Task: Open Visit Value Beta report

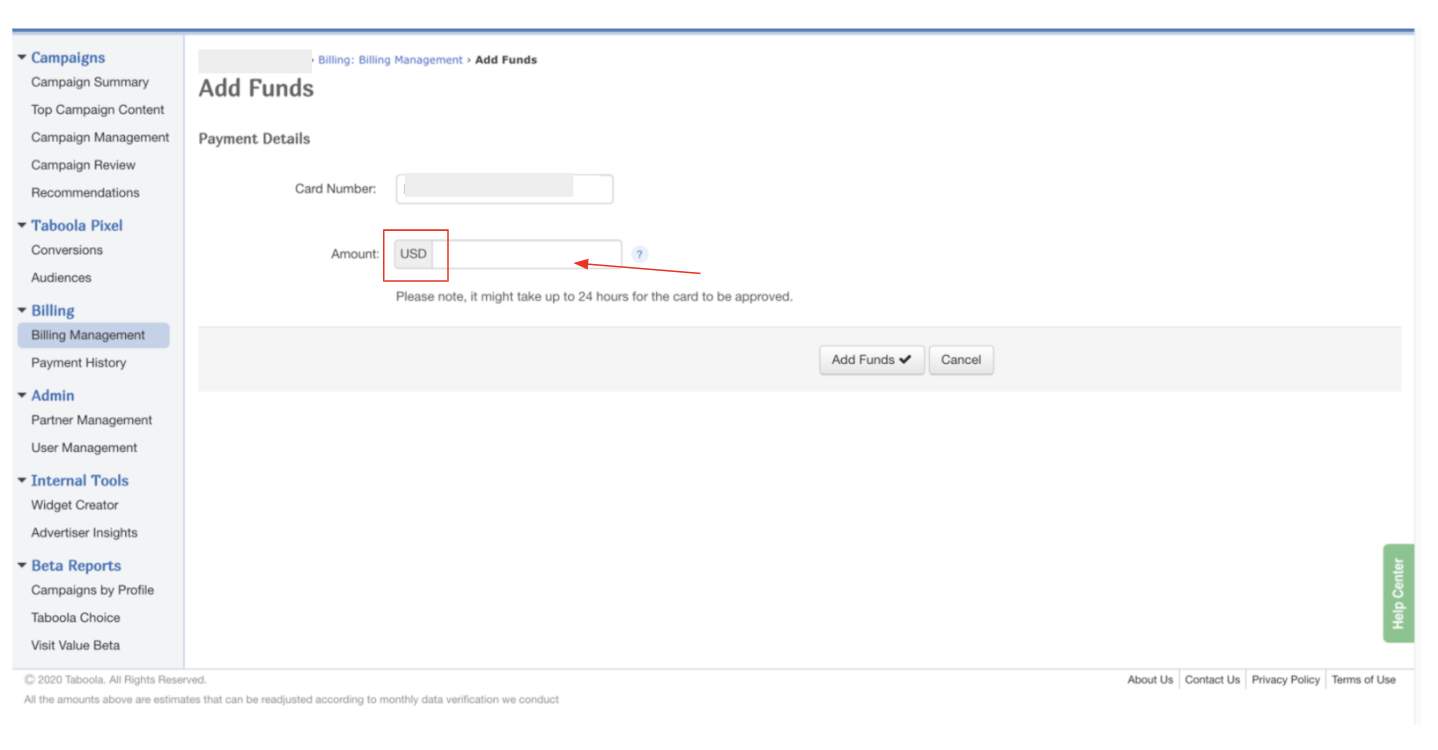Action: [75, 645]
